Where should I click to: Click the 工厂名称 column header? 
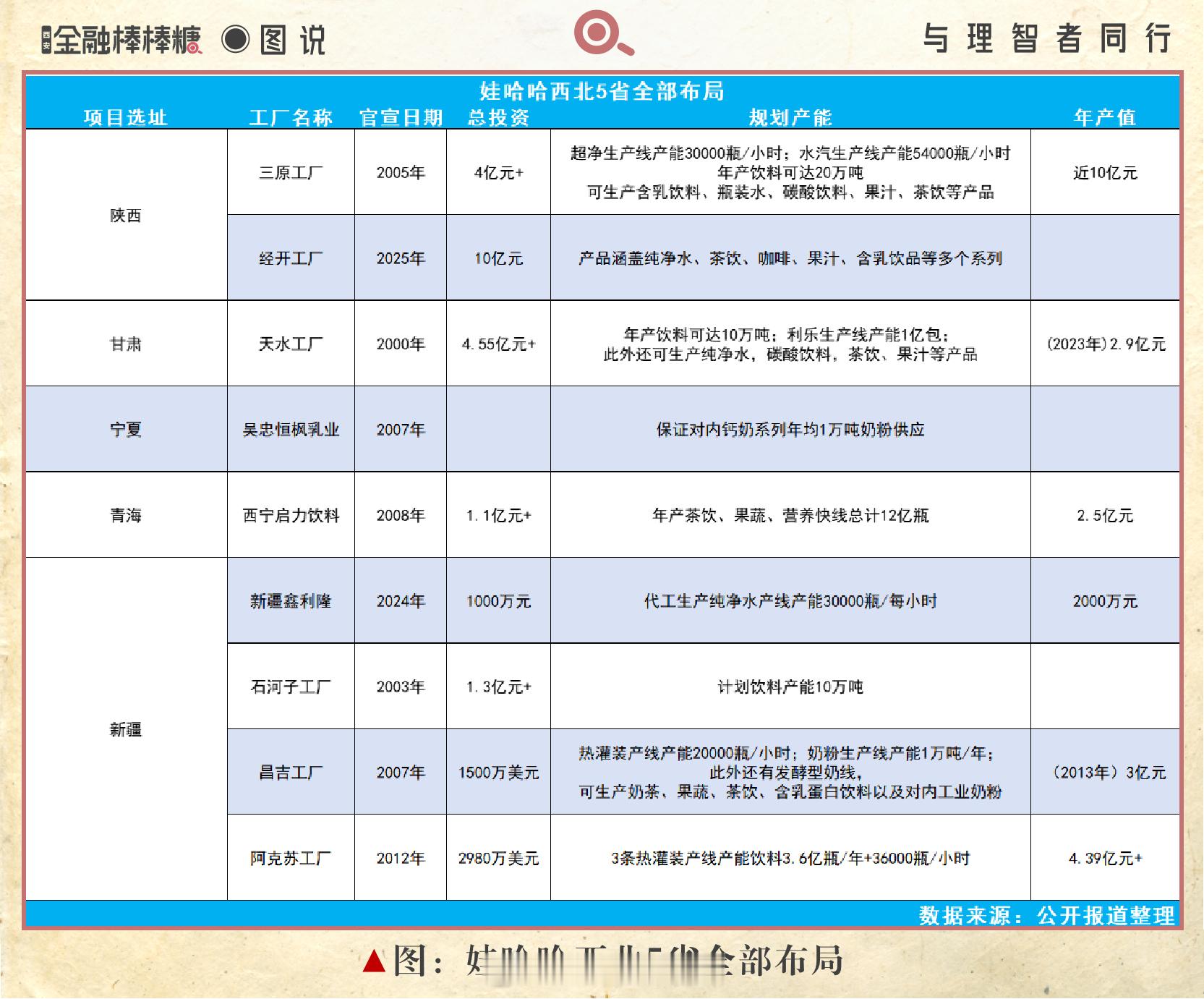pyautogui.click(x=291, y=117)
